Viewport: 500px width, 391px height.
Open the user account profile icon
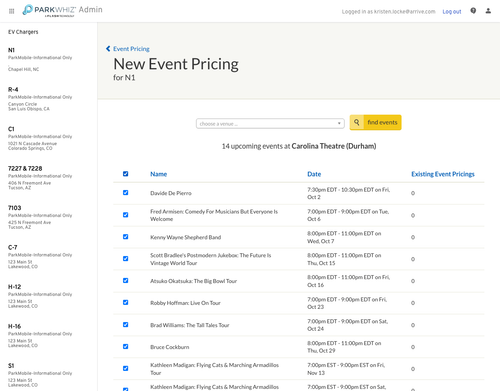(488, 11)
